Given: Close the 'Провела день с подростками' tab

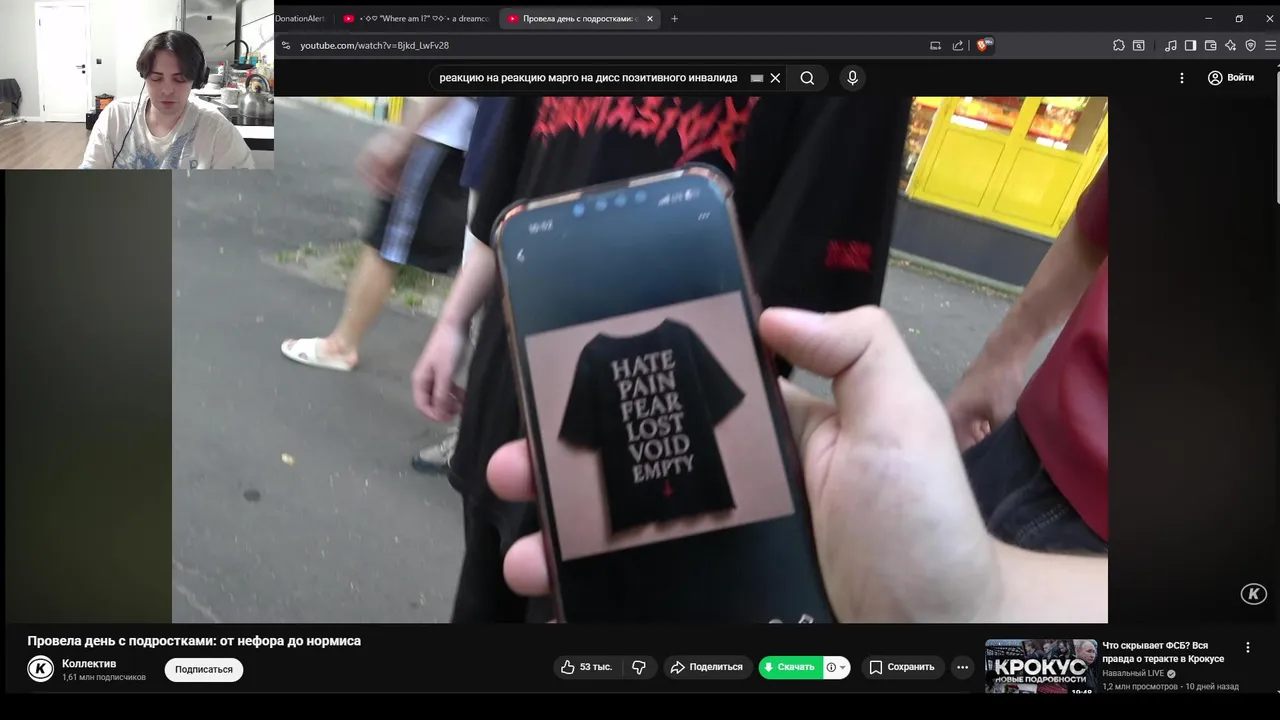Looking at the screenshot, I should tap(650, 18).
